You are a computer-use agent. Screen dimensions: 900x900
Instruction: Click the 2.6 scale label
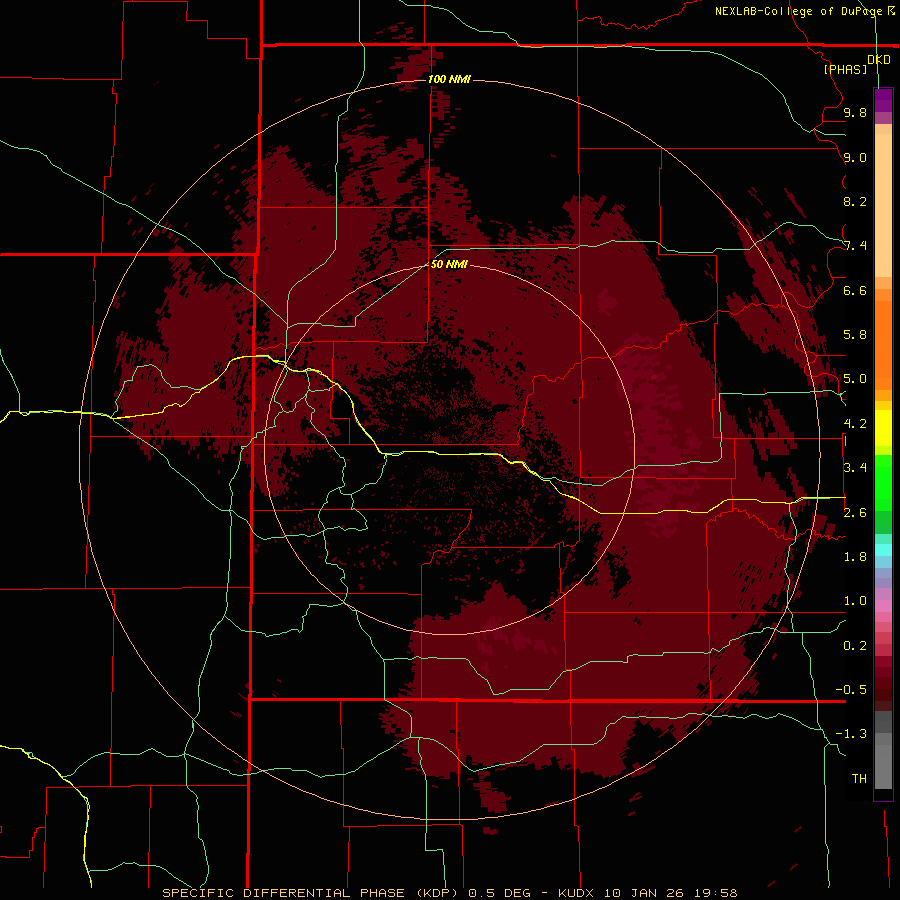(855, 513)
